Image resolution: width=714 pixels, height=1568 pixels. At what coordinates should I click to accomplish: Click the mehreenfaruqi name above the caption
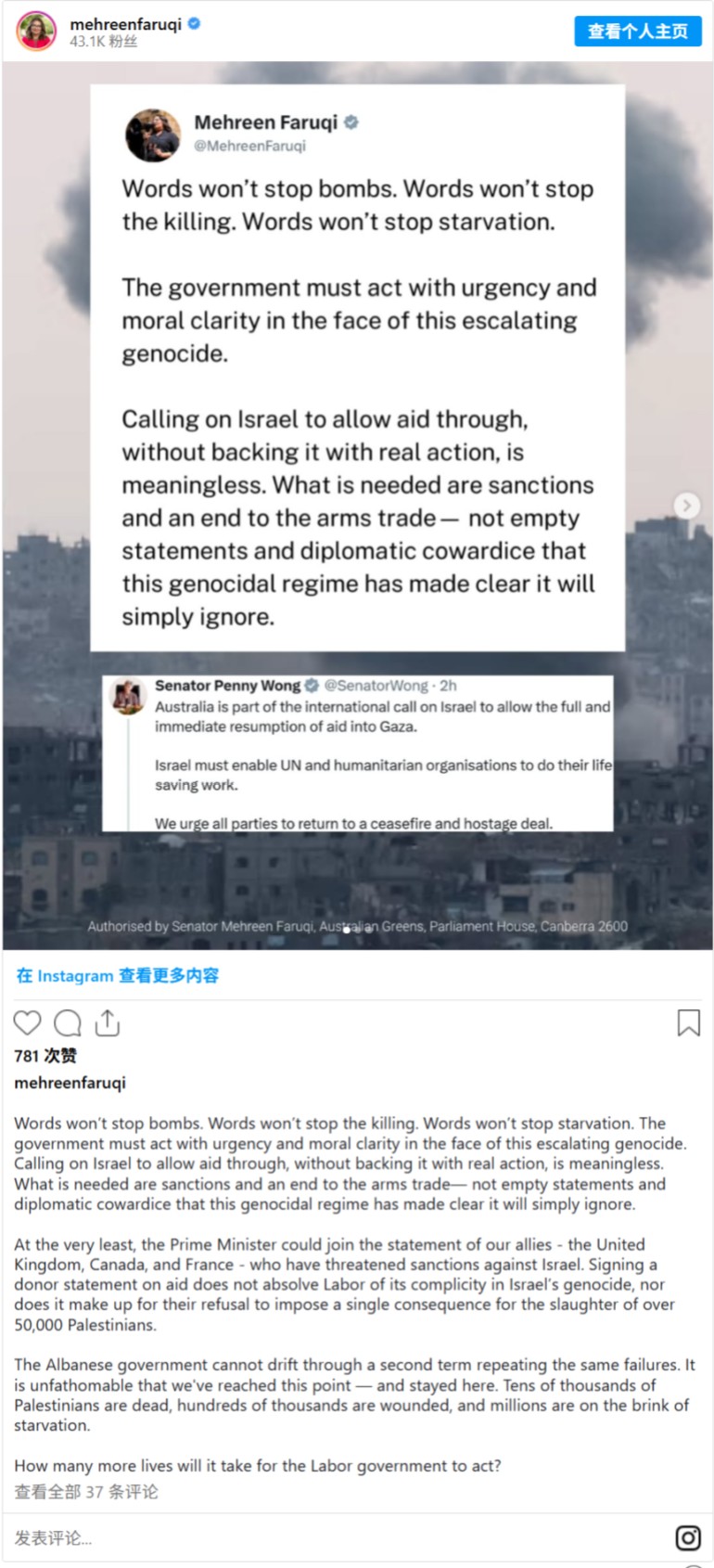(70, 1083)
